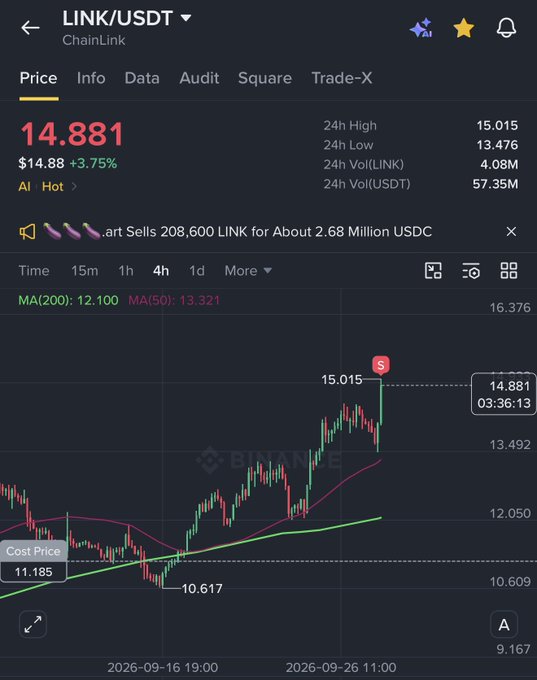
Task: Tap the Hot tag label
Action: (x=52, y=186)
